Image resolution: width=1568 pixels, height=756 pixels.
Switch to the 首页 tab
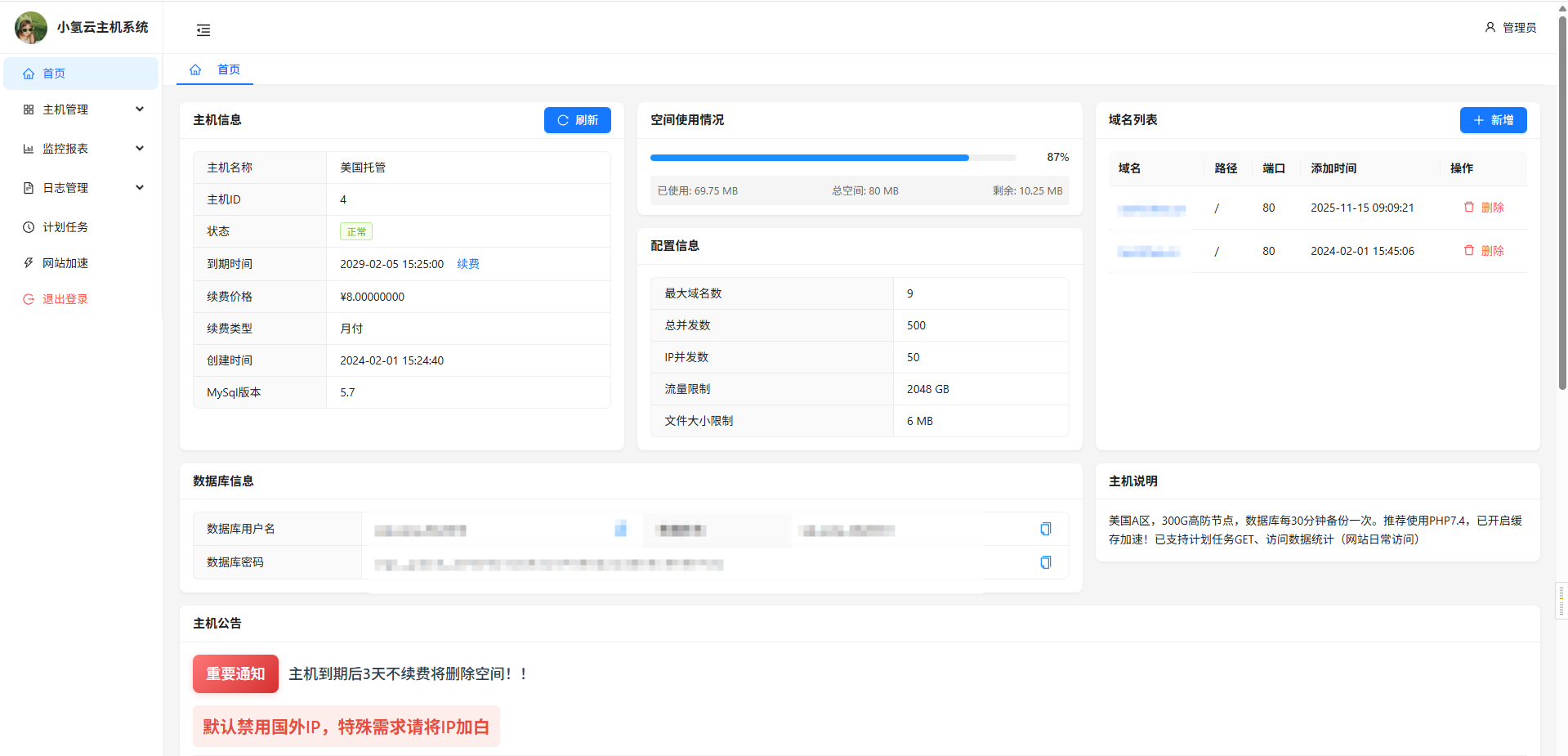coord(229,69)
